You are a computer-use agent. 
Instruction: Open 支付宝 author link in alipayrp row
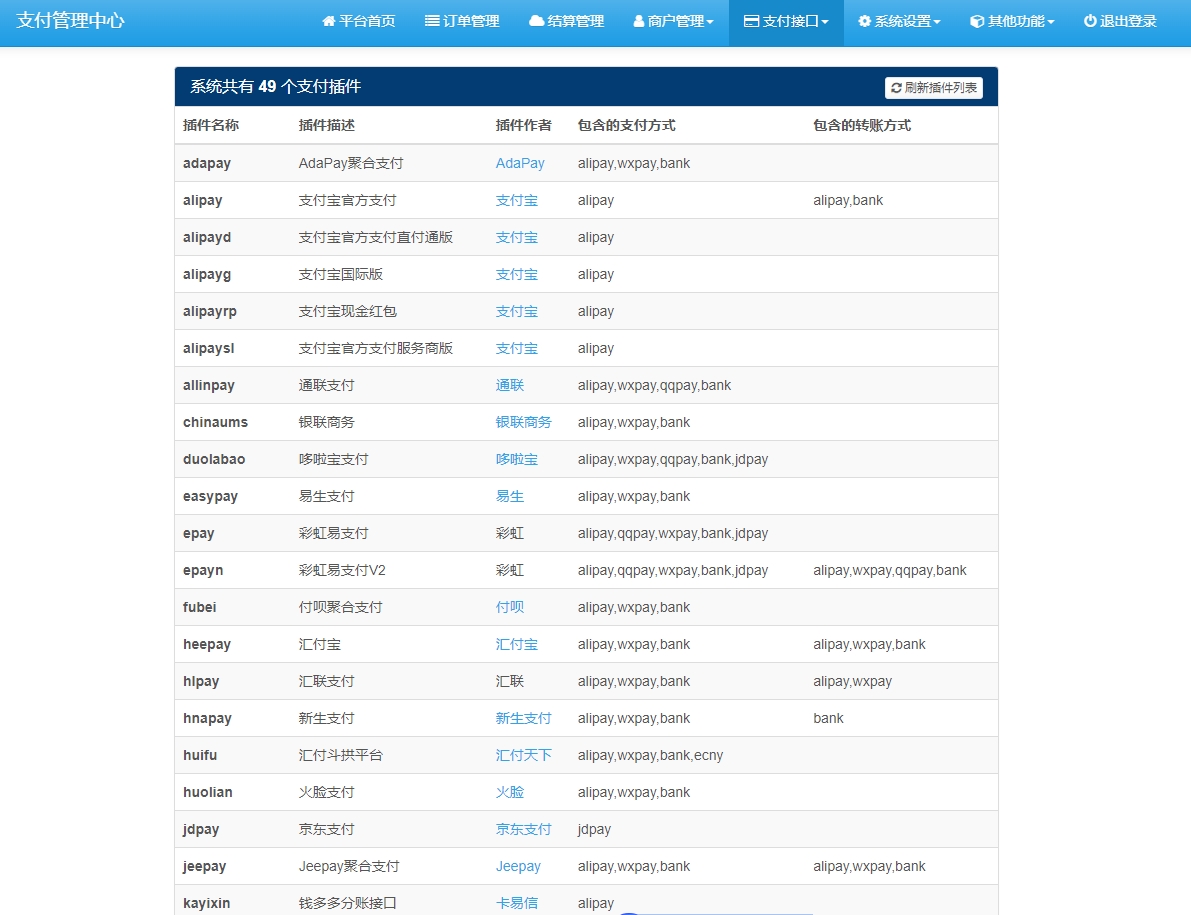(x=517, y=311)
